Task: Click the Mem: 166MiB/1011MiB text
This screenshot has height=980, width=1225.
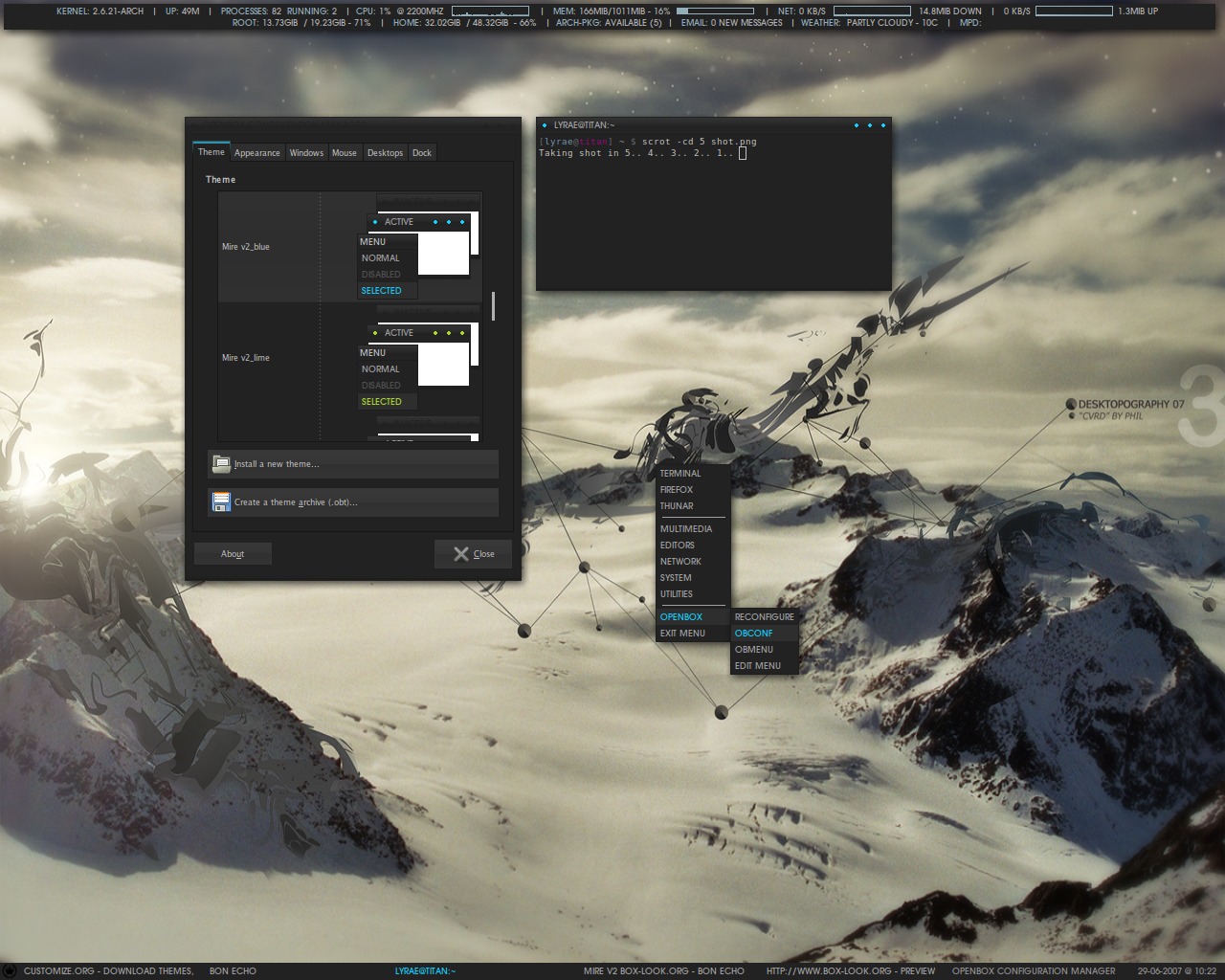Action: [x=611, y=11]
